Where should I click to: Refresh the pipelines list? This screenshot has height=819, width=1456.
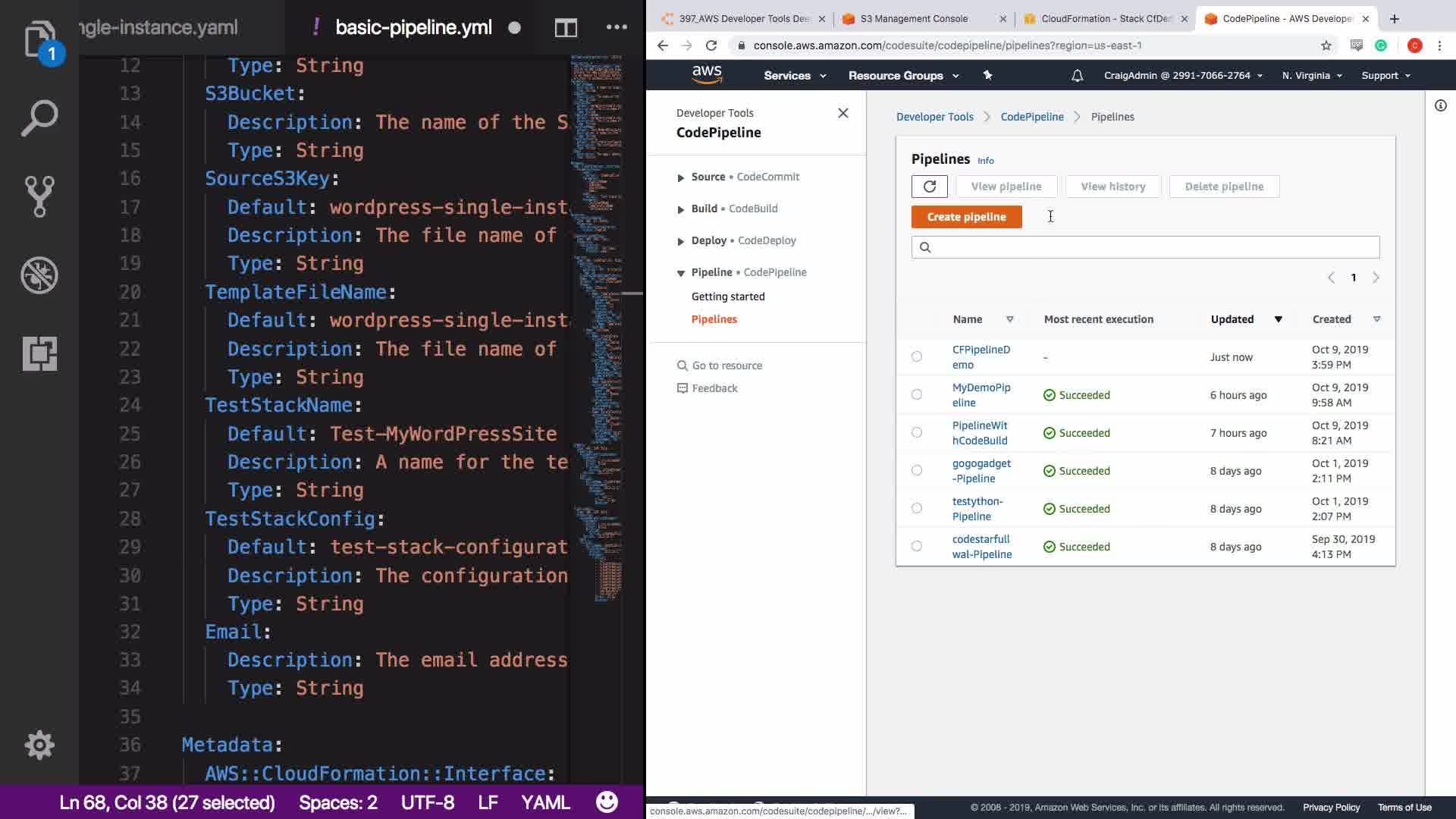[x=929, y=187]
